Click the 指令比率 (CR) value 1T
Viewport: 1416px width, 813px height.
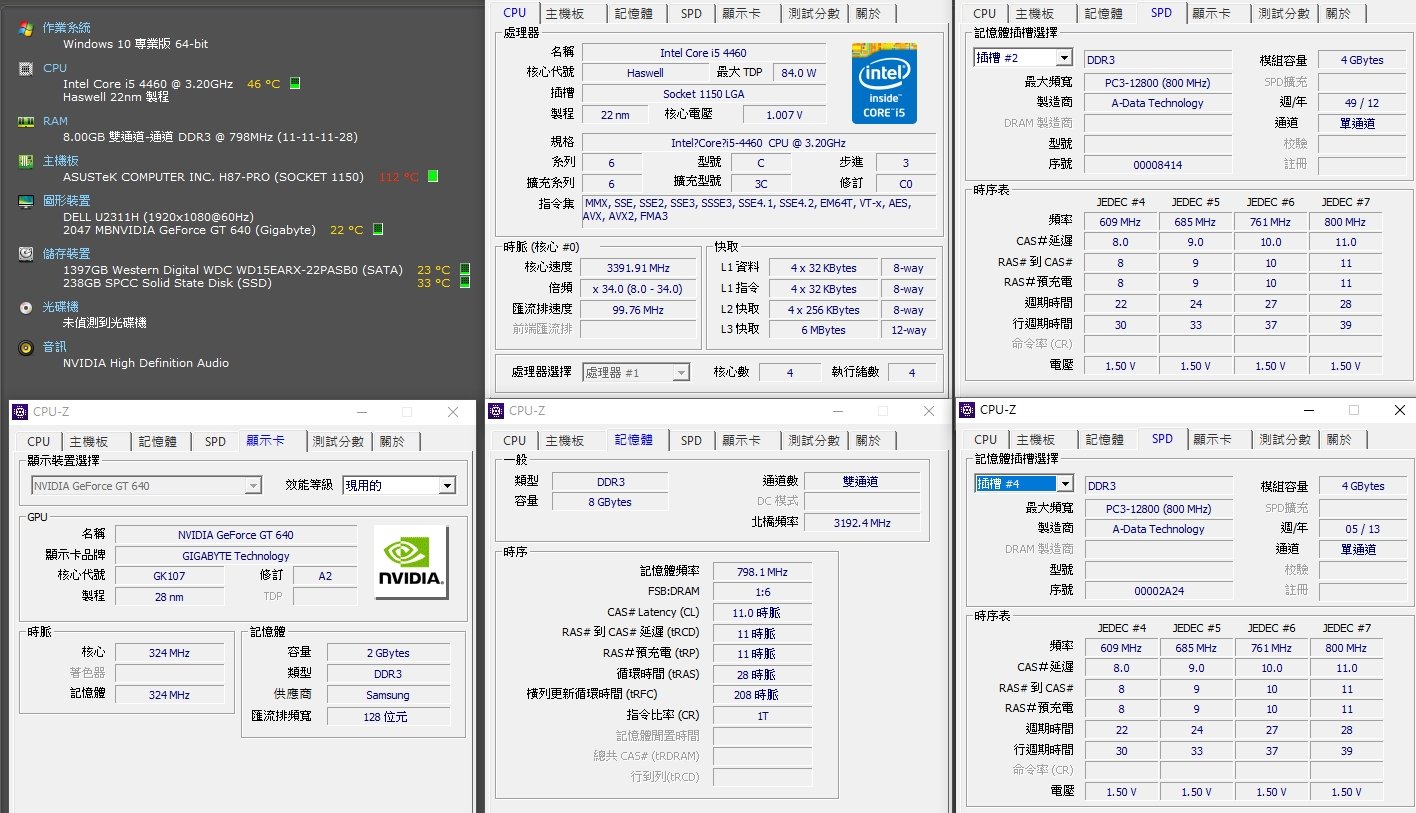click(x=762, y=716)
